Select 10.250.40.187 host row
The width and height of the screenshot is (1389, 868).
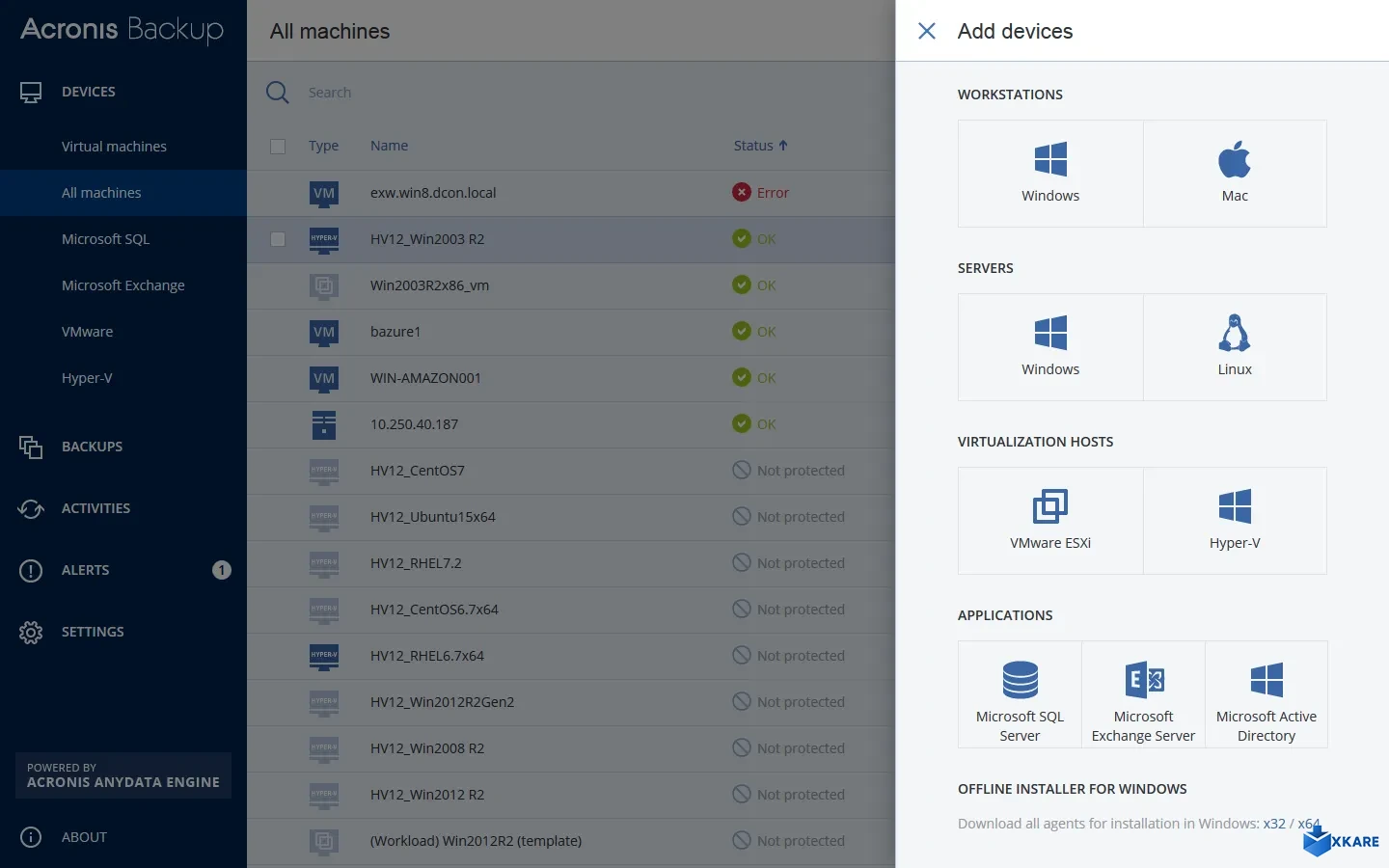pyautogui.click(x=571, y=424)
